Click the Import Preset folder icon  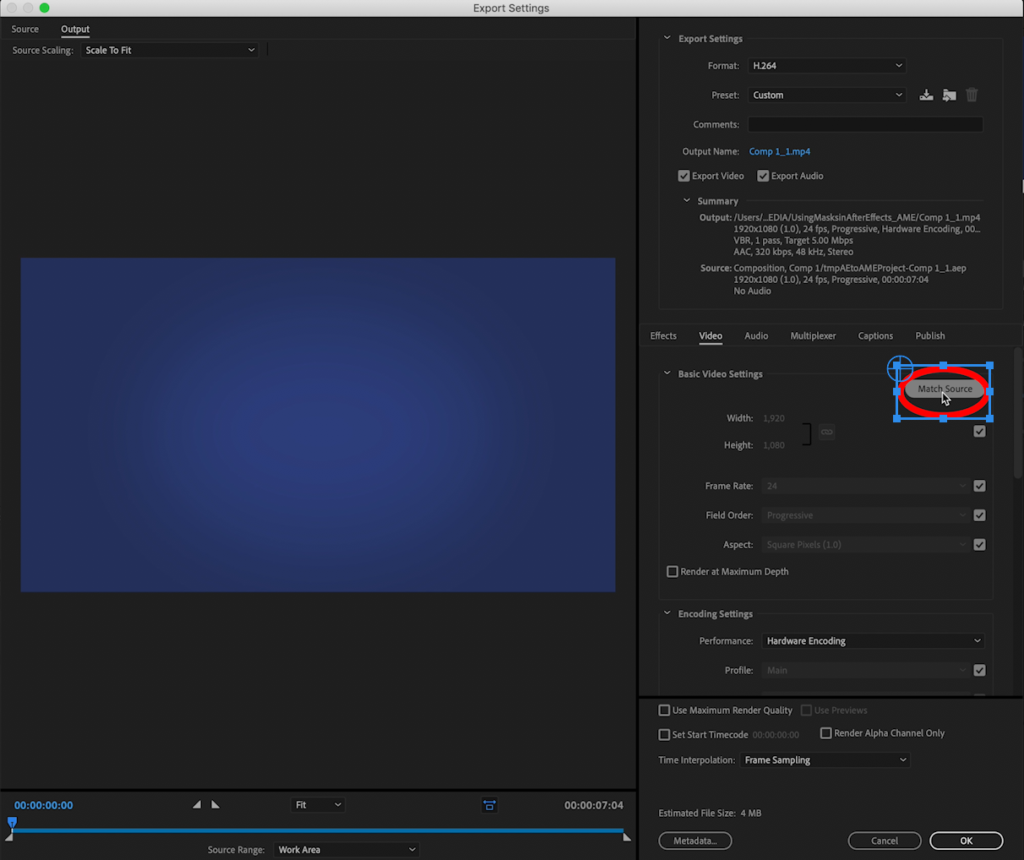pos(949,95)
